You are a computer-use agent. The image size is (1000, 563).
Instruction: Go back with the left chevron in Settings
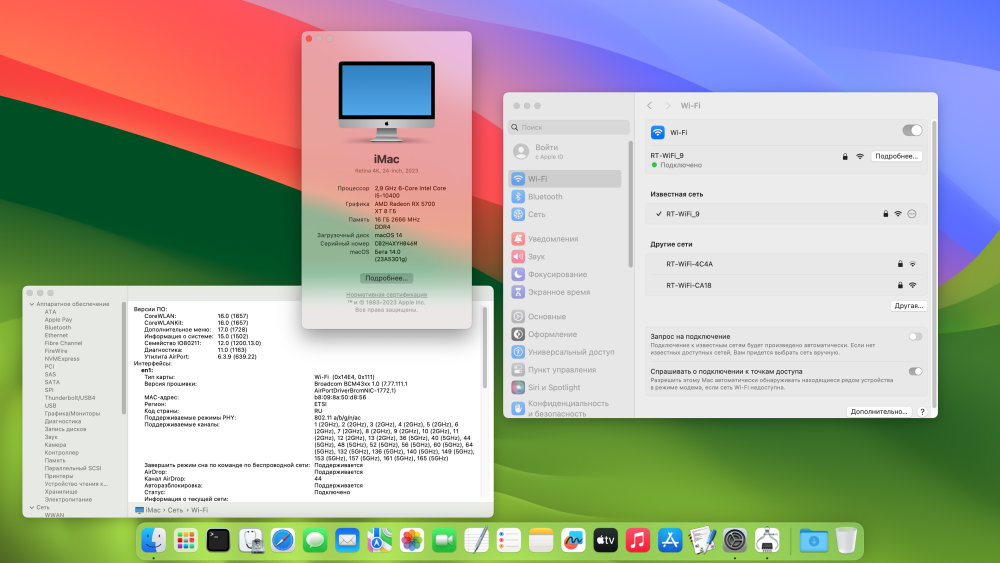(649, 106)
